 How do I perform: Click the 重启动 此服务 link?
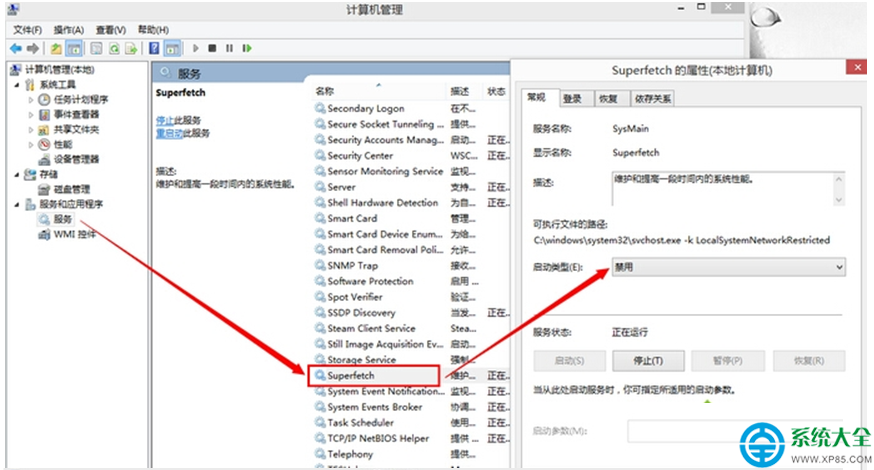(169, 133)
